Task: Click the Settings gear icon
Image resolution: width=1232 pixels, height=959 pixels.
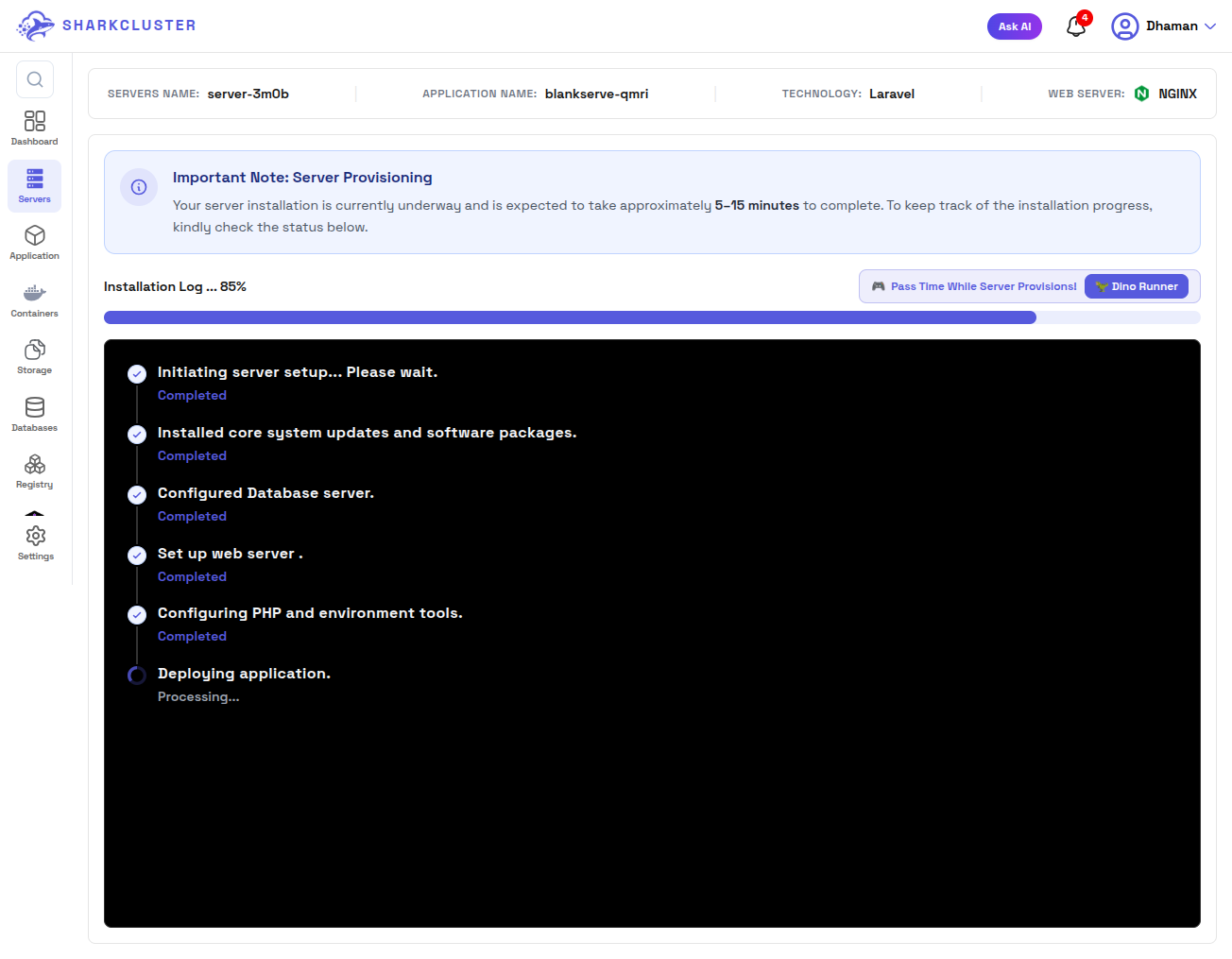Action: [x=36, y=536]
